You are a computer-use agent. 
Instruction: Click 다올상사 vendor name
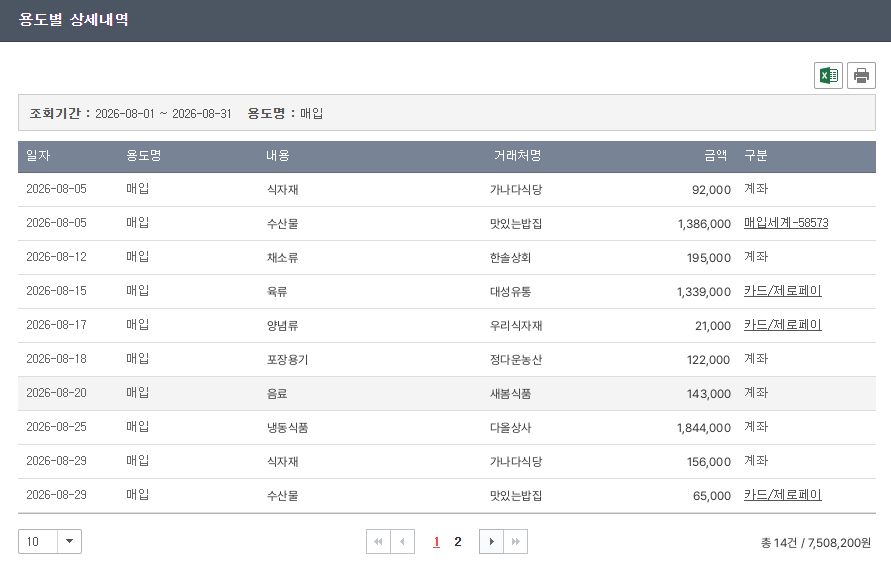click(510, 428)
